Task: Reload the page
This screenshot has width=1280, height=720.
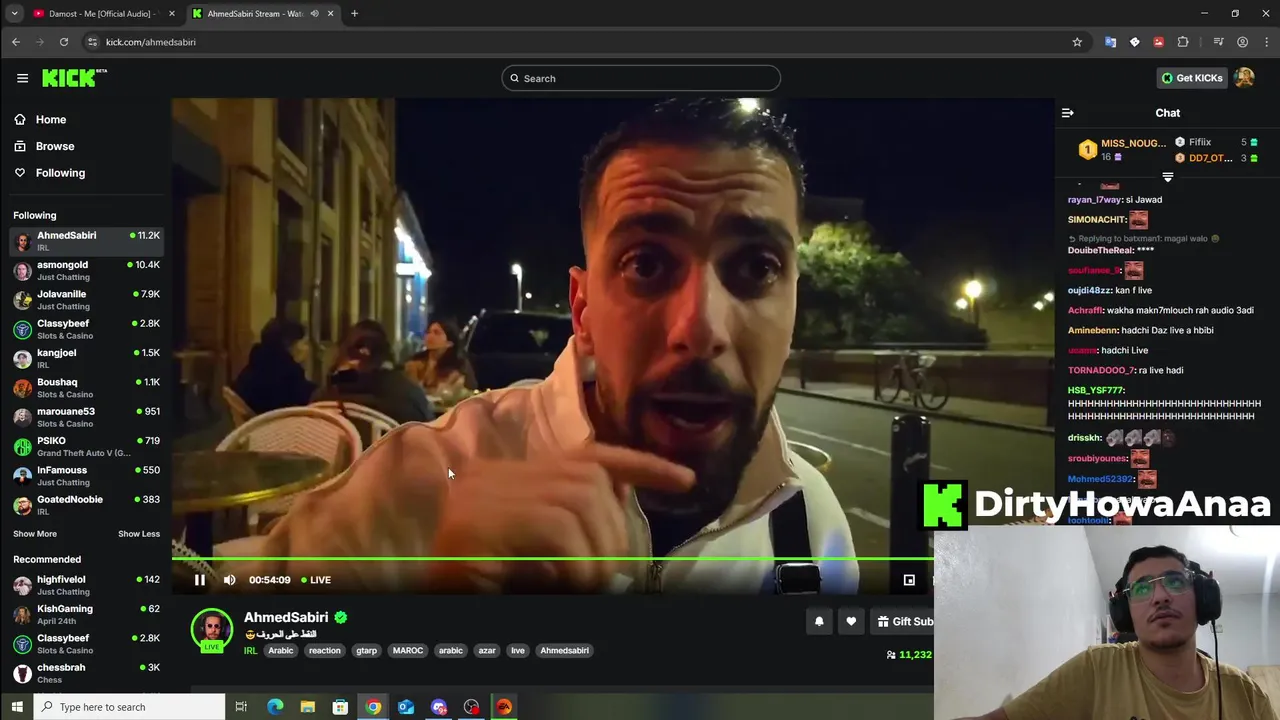Action: (x=64, y=42)
